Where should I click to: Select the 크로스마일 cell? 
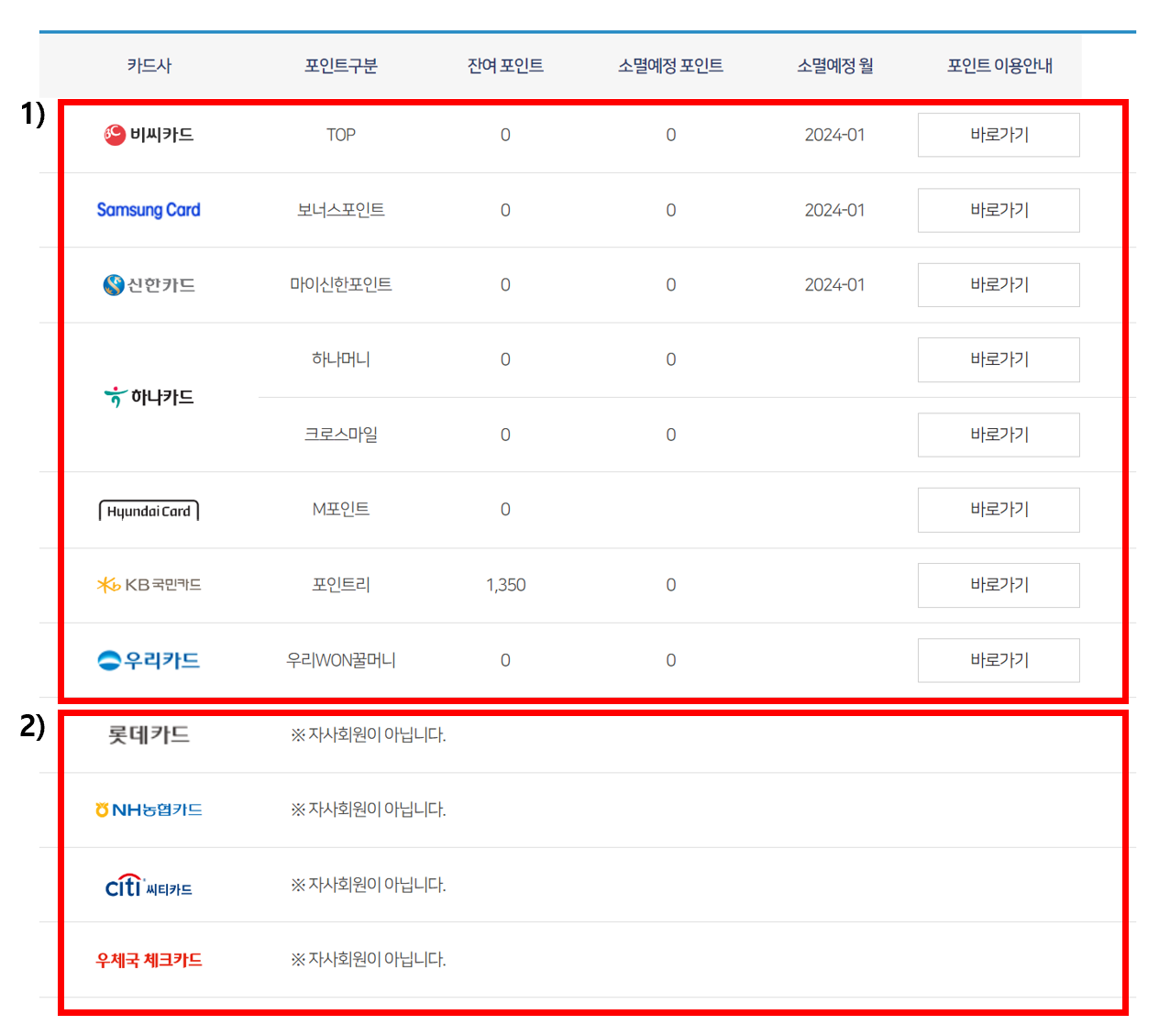coord(341,435)
